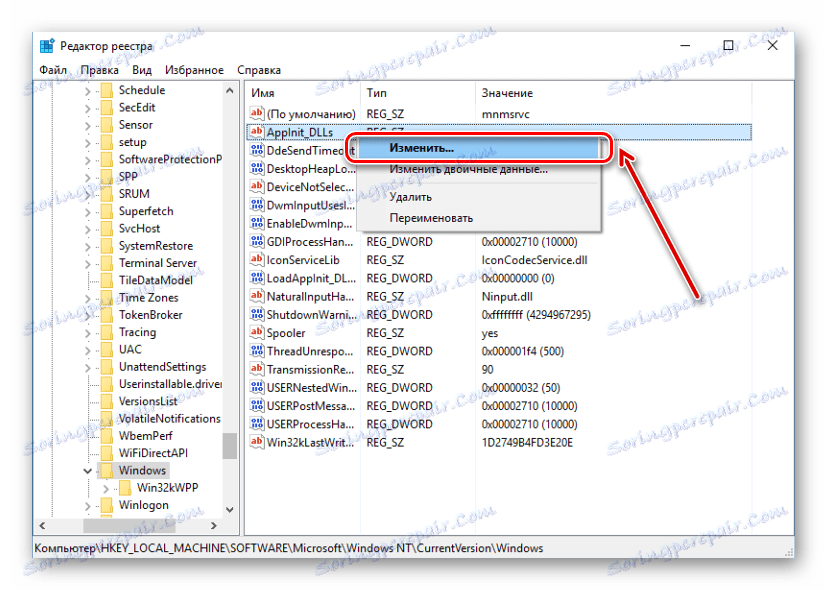Click the binary icon of USERPostMessa... value
Screen dimensions: 827x590
(x=256, y=405)
